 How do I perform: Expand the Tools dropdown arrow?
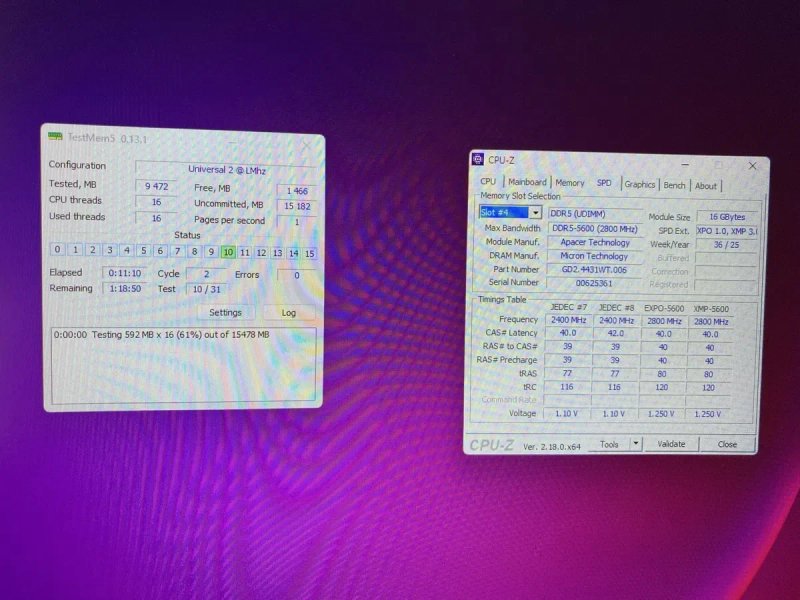click(x=636, y=444)
